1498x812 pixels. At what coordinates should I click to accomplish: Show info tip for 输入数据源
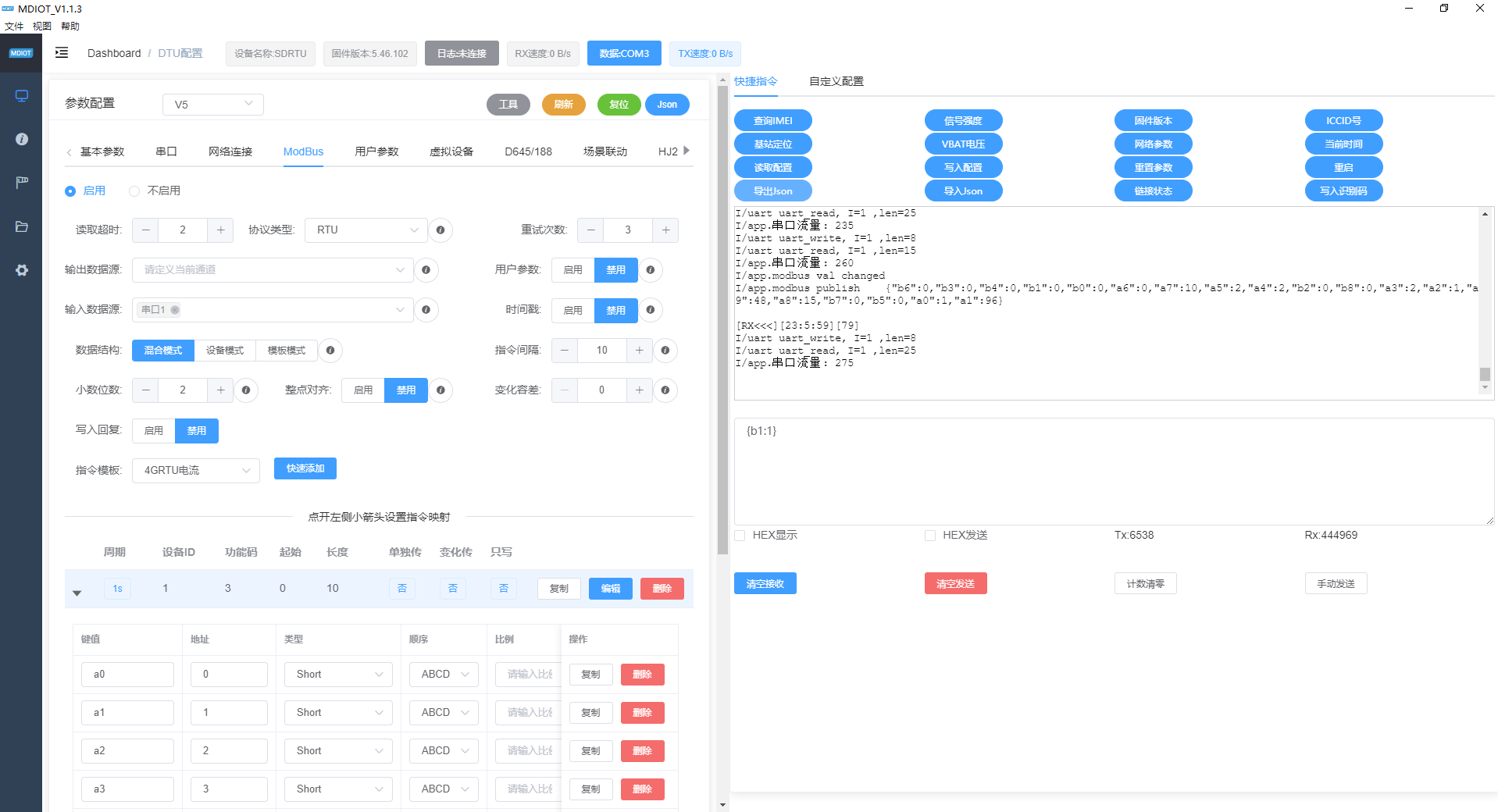(x=426, y=310)
